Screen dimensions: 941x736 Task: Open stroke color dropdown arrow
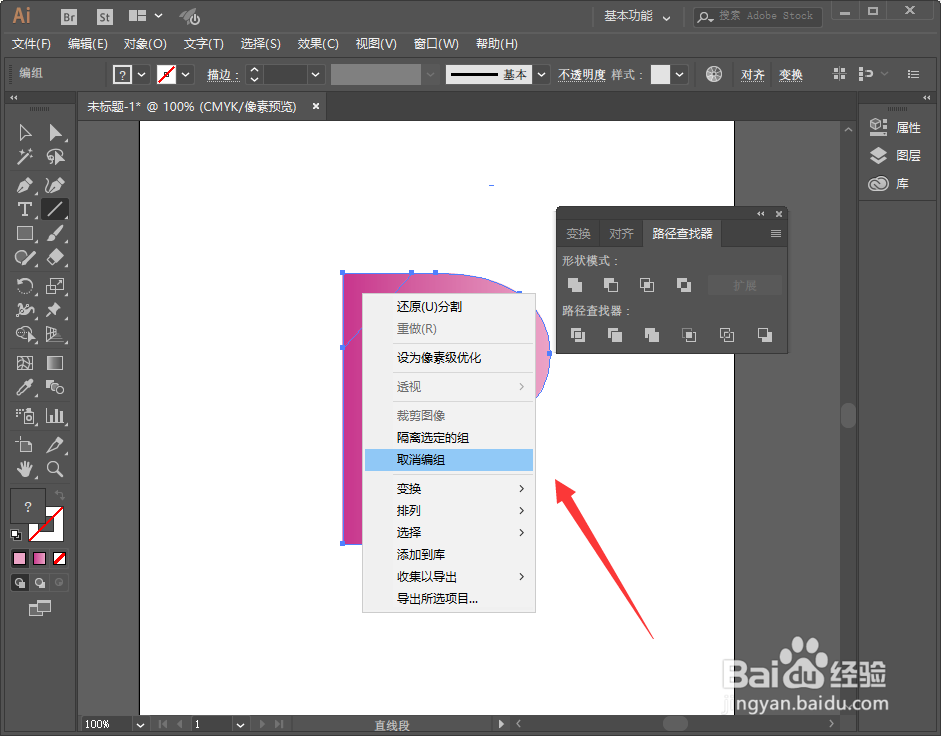click(x=185, y=74)
